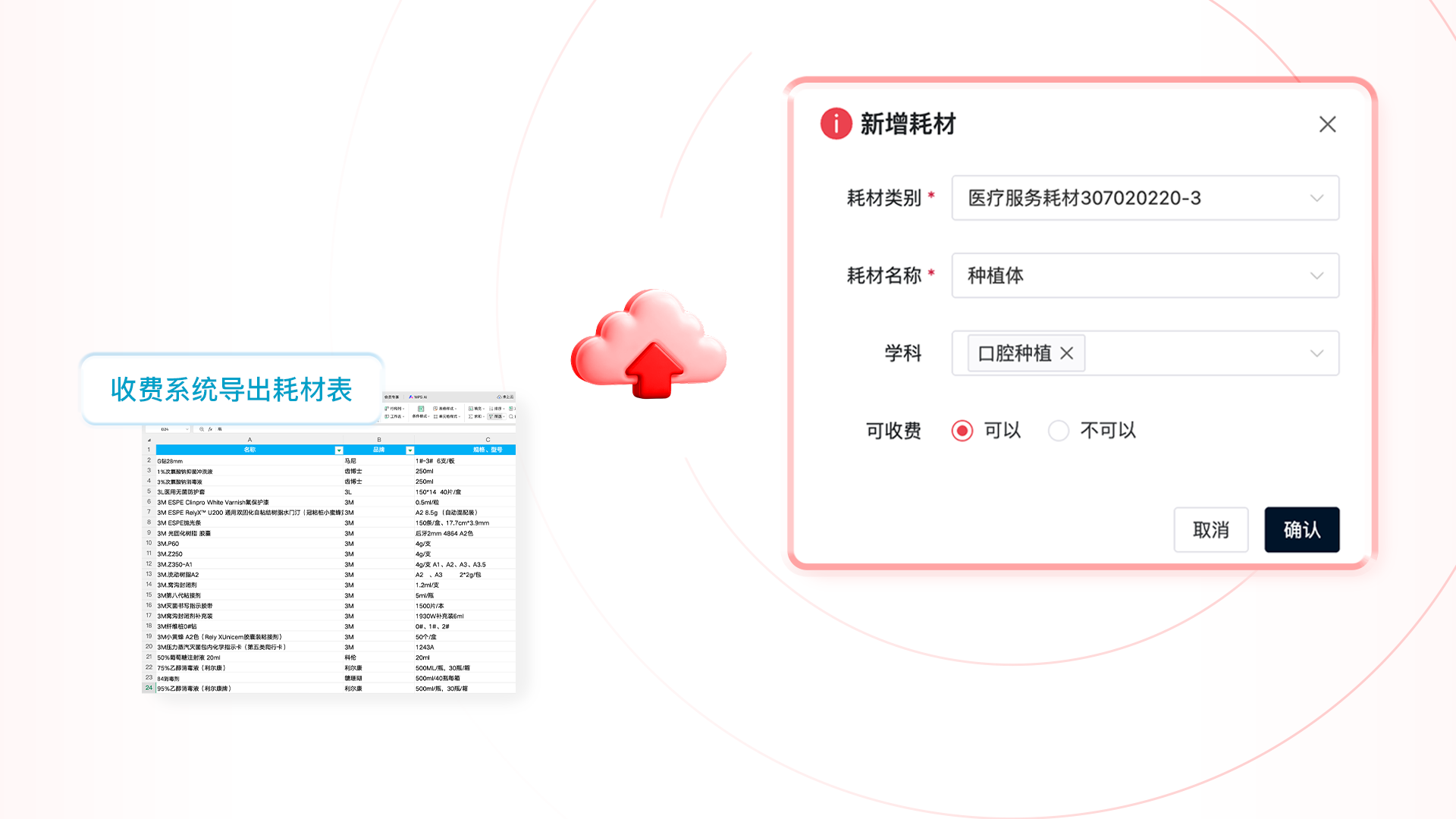Click the 品牌 header cell
Viewport: 1456px width, 819px height.
(379, 450)
